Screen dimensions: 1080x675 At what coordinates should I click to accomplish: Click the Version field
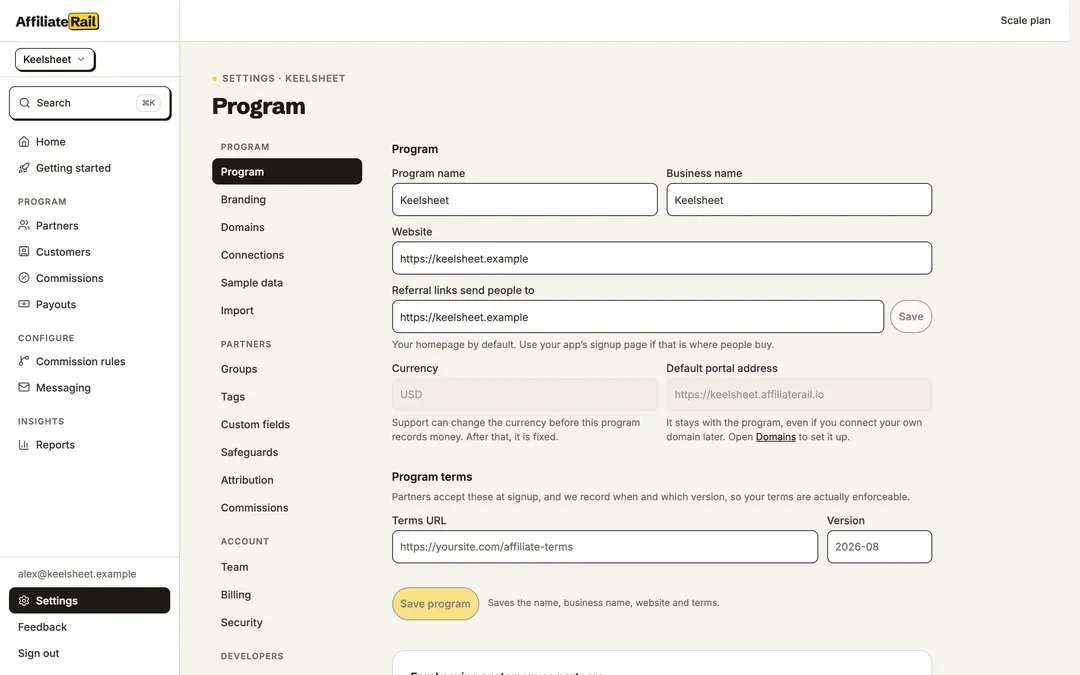pos(880,547)
